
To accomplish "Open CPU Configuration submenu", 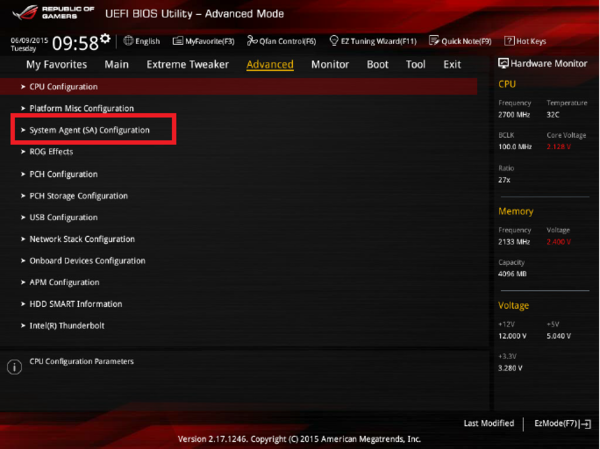I will coord(238,87).
